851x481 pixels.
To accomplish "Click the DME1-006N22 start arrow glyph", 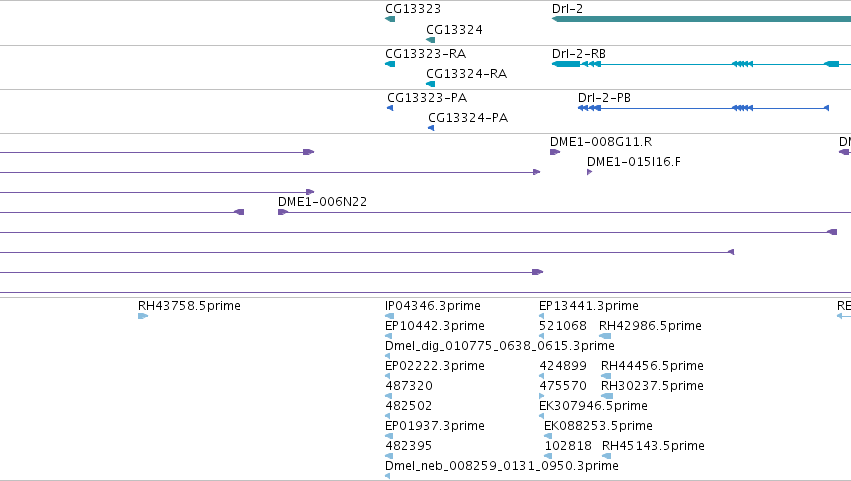I will click(x=283, y=212).
